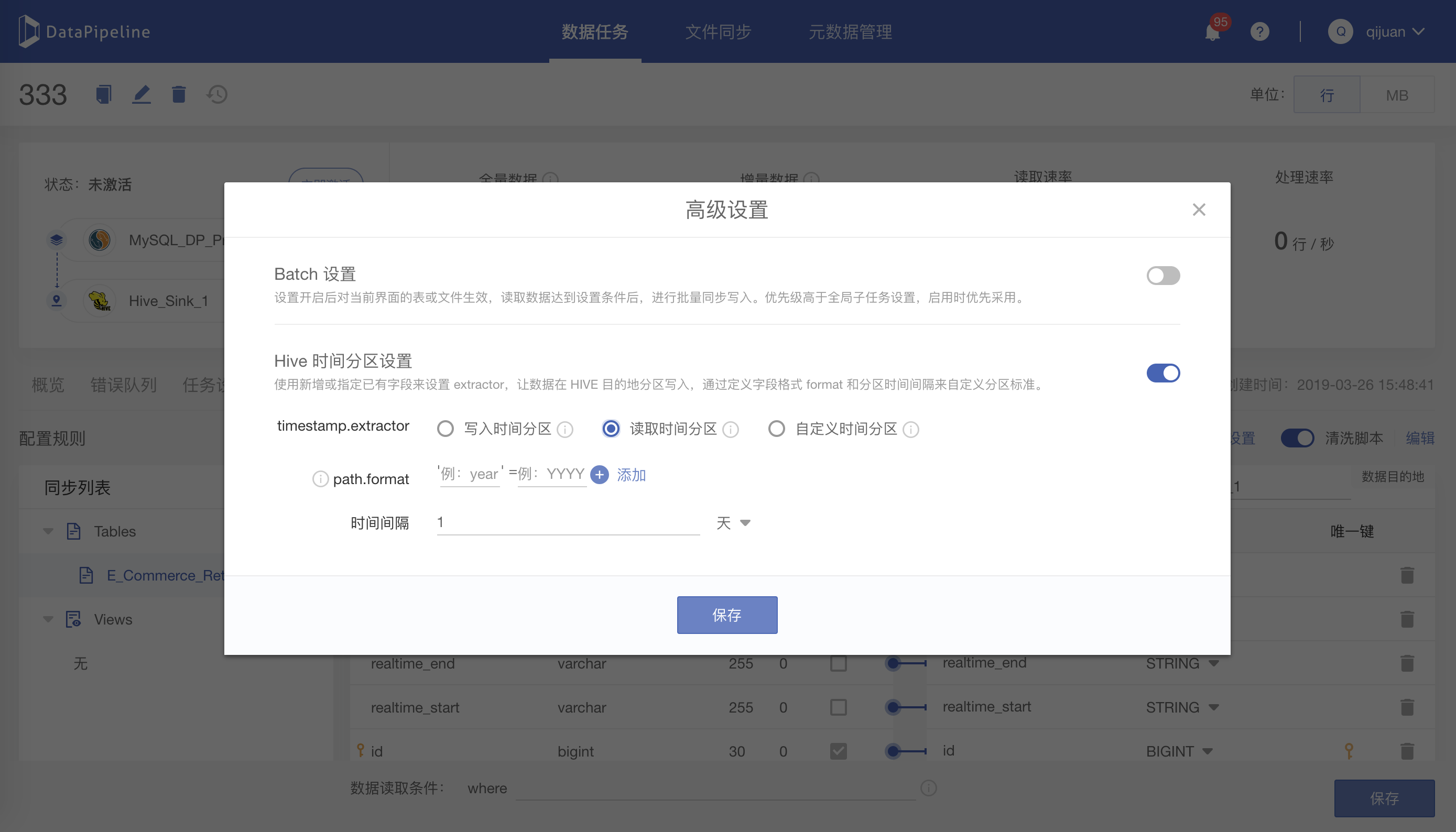The image size is (1456, 832).
Task: Select 写入时间分区 radio option
Action: (446, 429)
